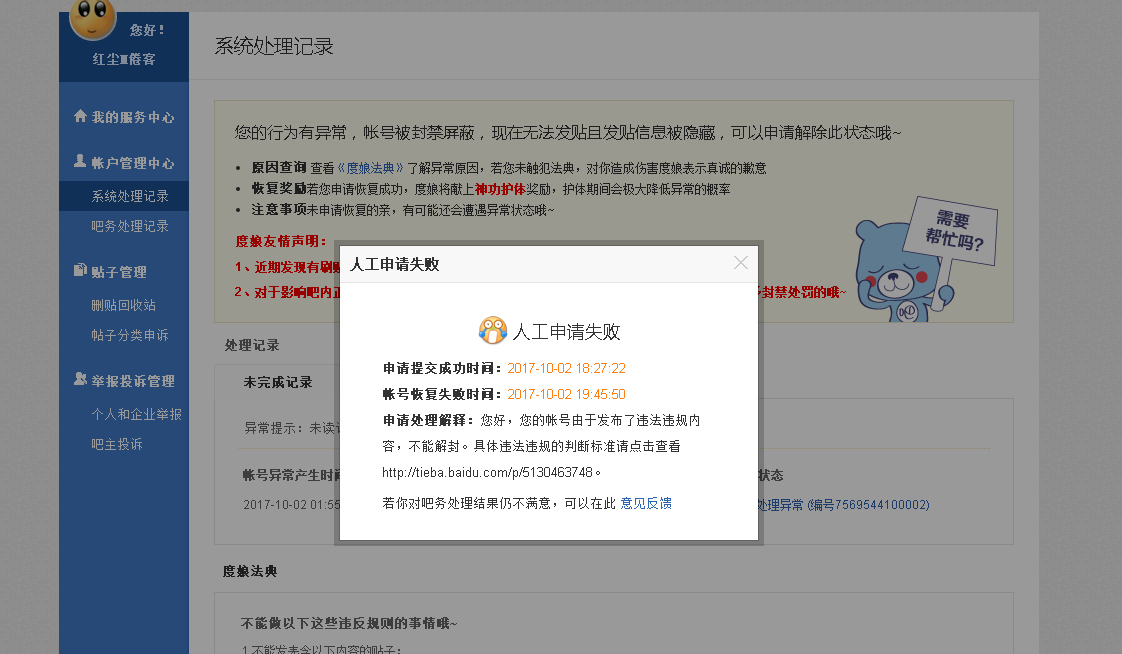Close the 人工申请失败 dialog
Image resolution: width=1122 pixels, height=654 pixels.
click(x=740, y=263)
